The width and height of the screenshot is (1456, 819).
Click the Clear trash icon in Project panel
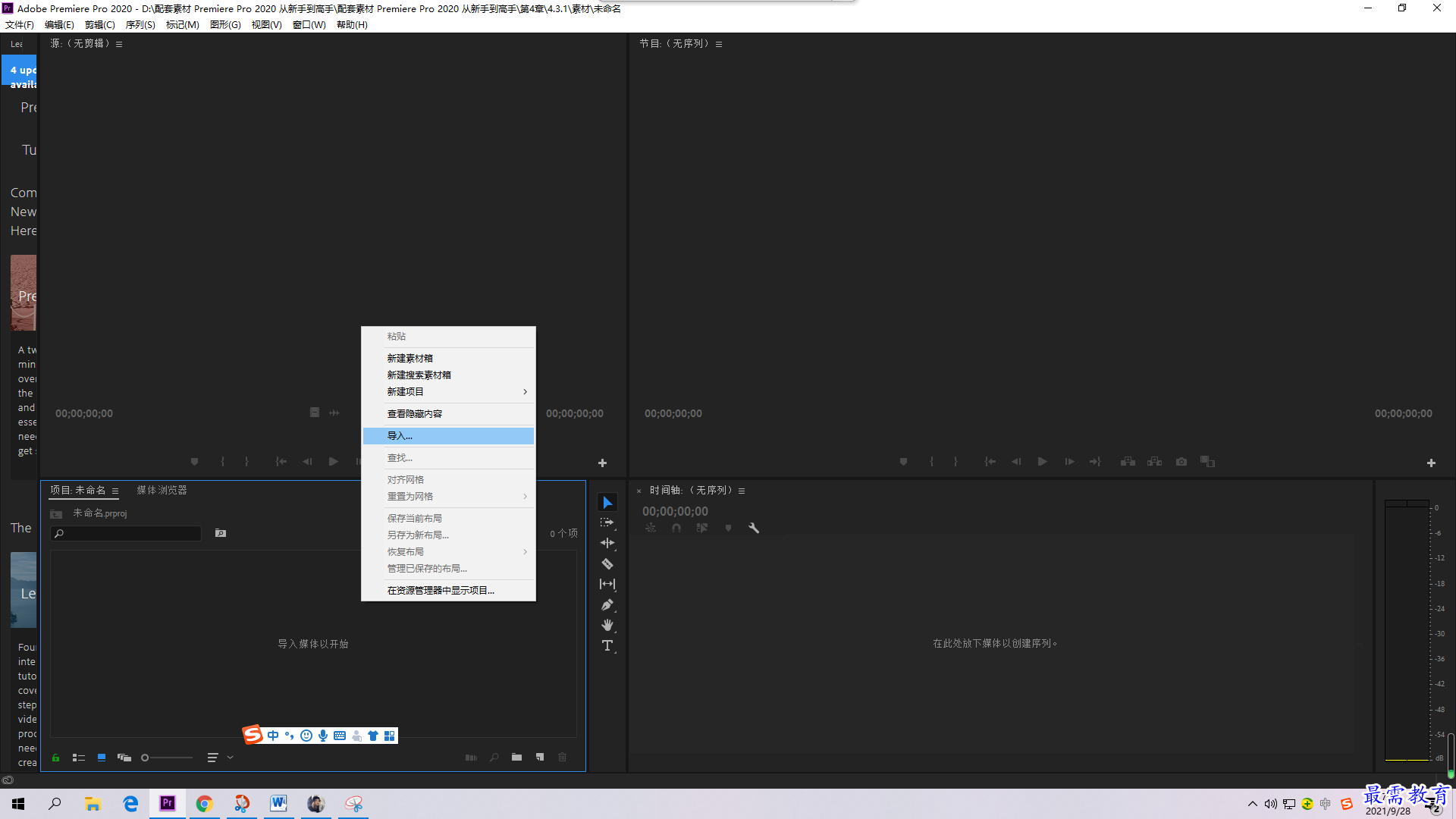[x=563, y=757]
